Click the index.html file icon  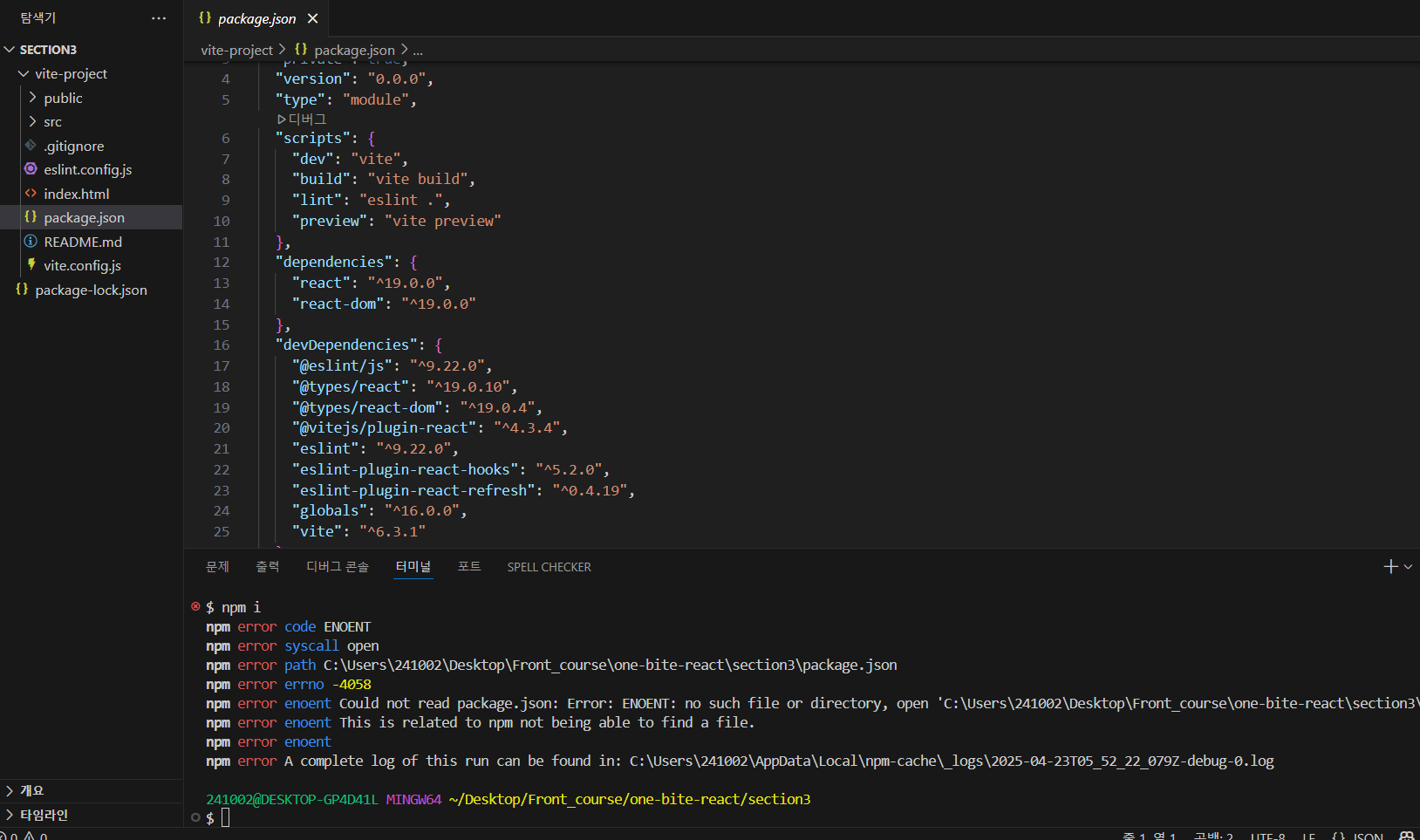(x=31, y=194)
